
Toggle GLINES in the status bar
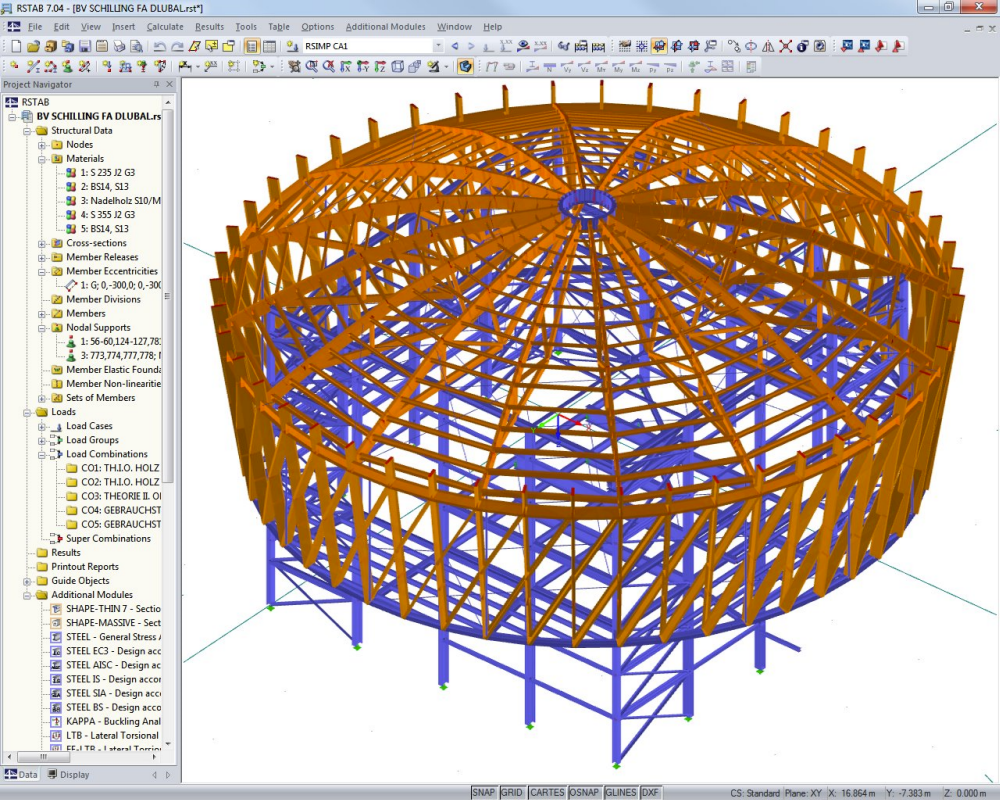pyautogui.click(x=621, y=791)
